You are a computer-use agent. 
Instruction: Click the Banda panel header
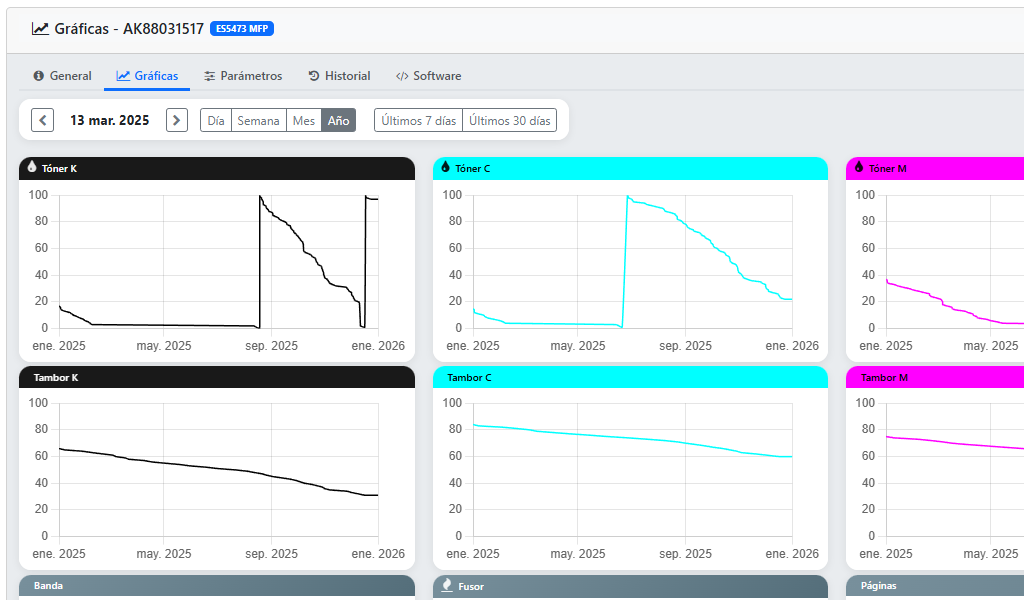(x=217, y=586)
